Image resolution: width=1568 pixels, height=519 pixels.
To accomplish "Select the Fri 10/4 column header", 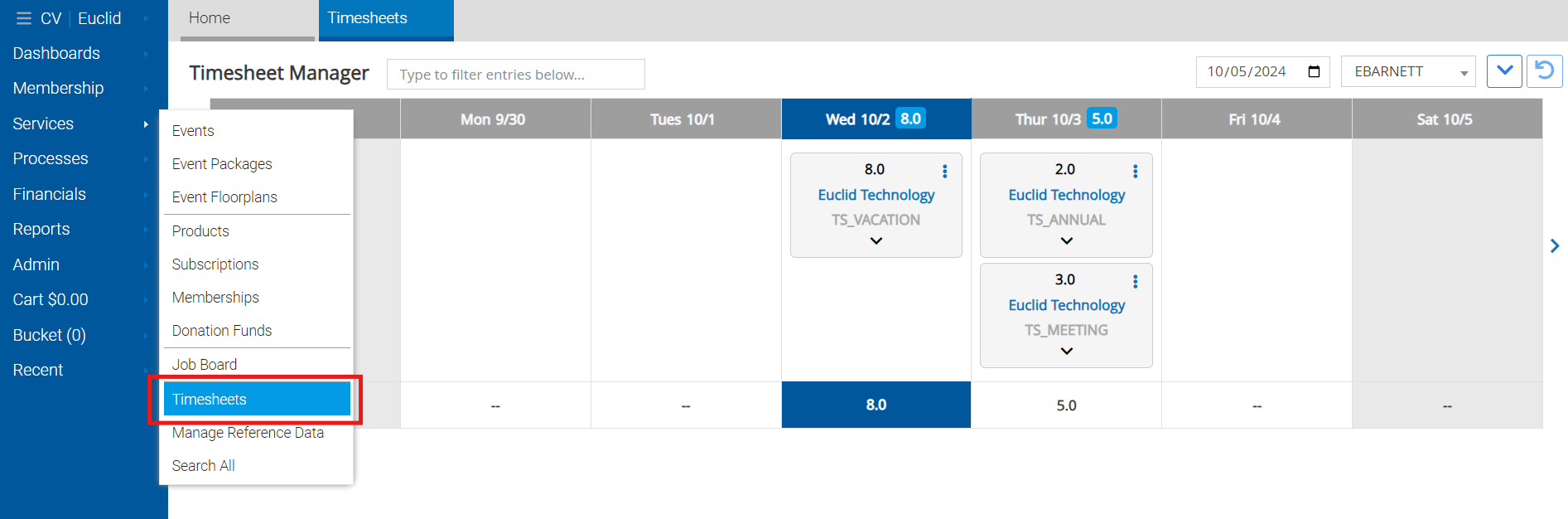I will 1257,119.
